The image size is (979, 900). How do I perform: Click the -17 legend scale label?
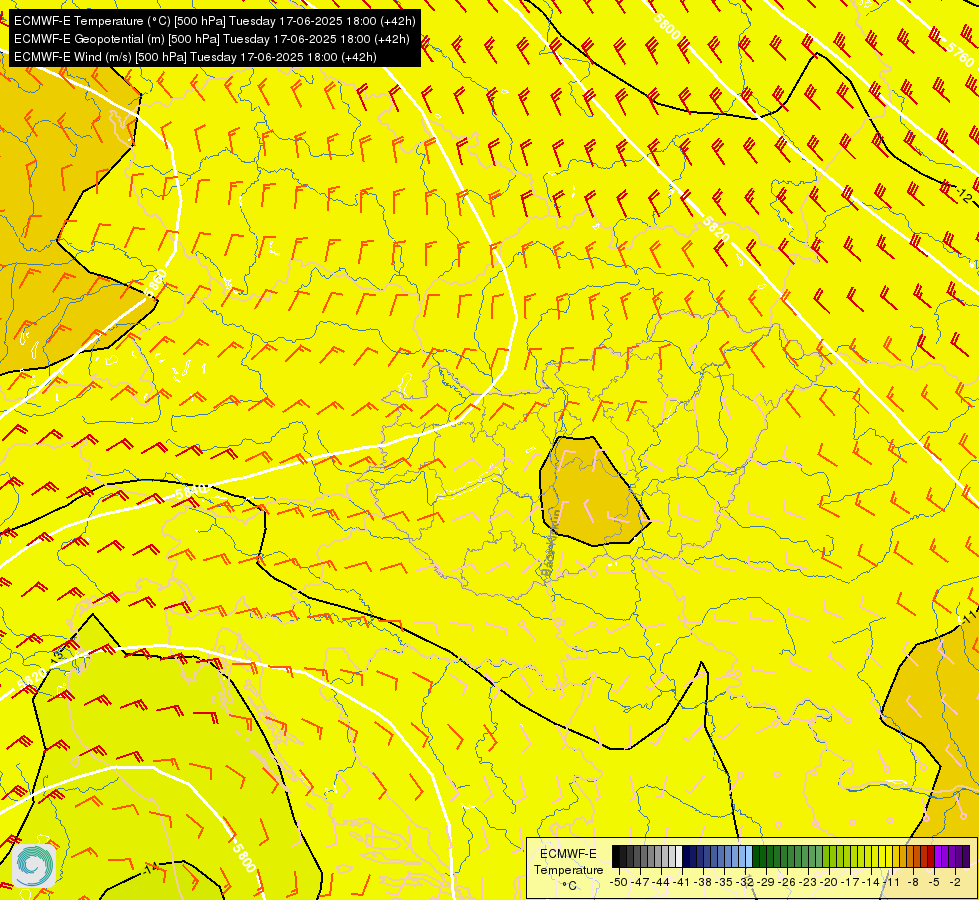(x=850, y=882)
